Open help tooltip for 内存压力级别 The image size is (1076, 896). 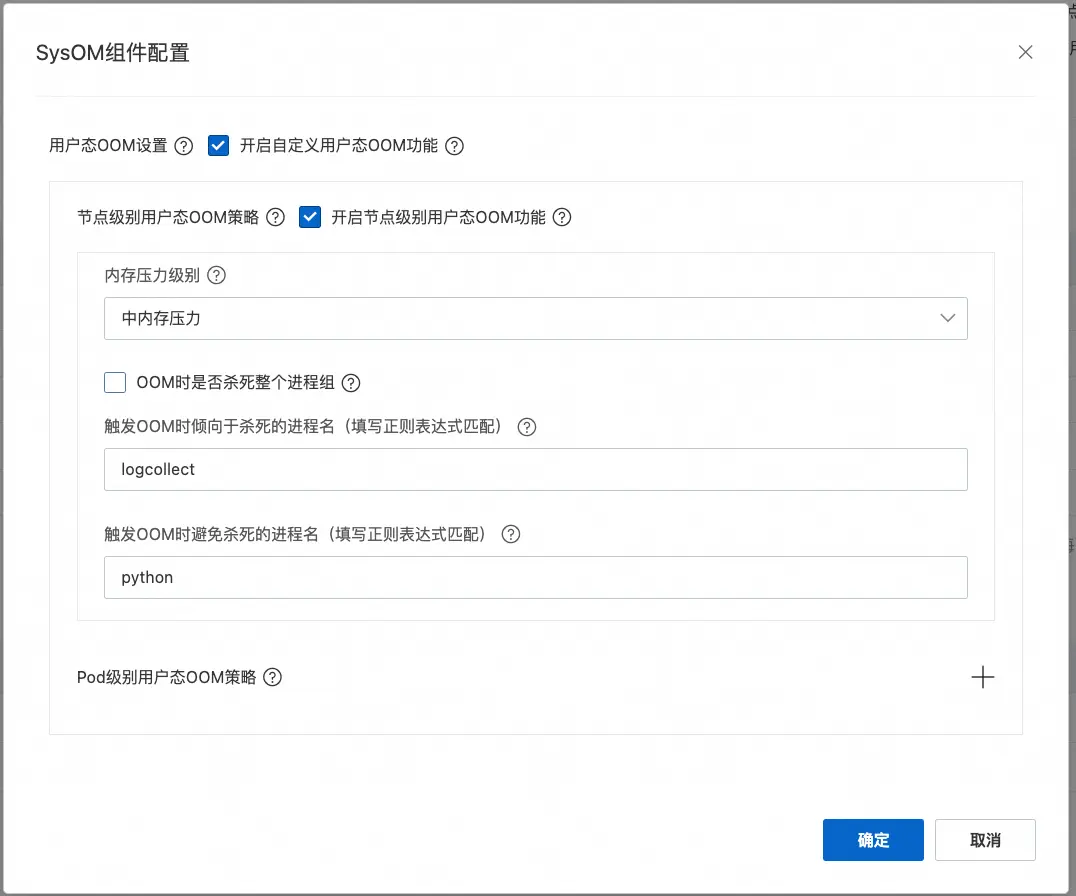point(216,275)
